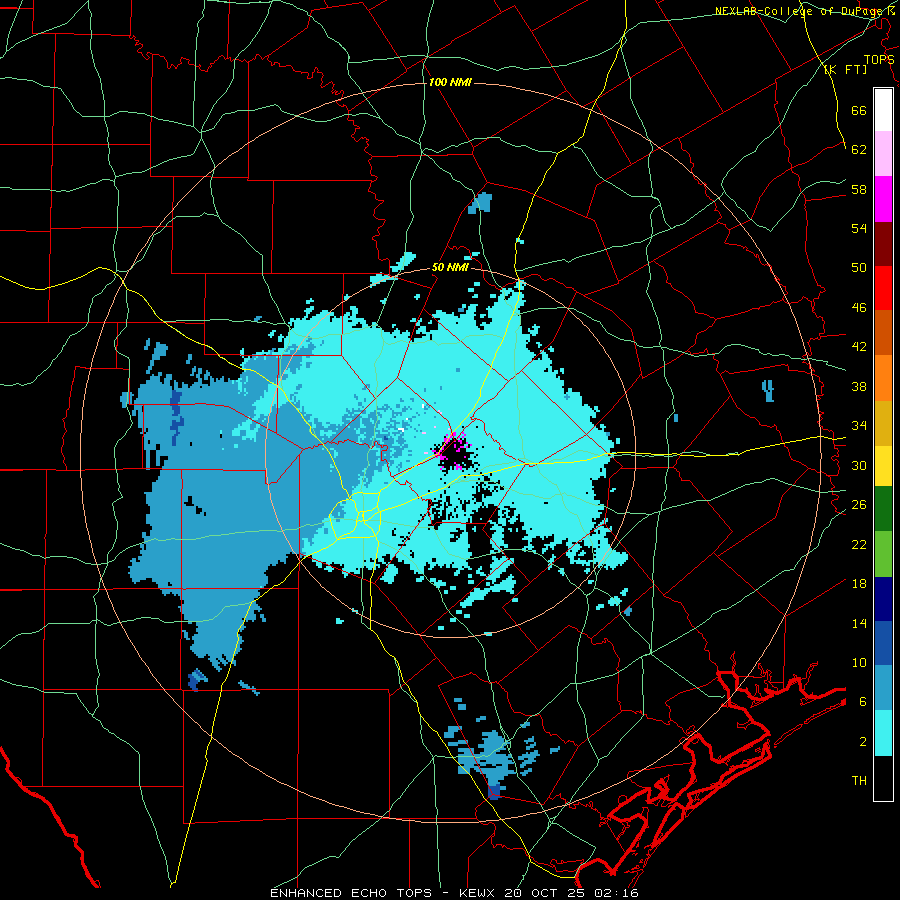Click the yellow 30-34 kft legend swatch
This screenshot has height=900, width=900.
[883, 466]
